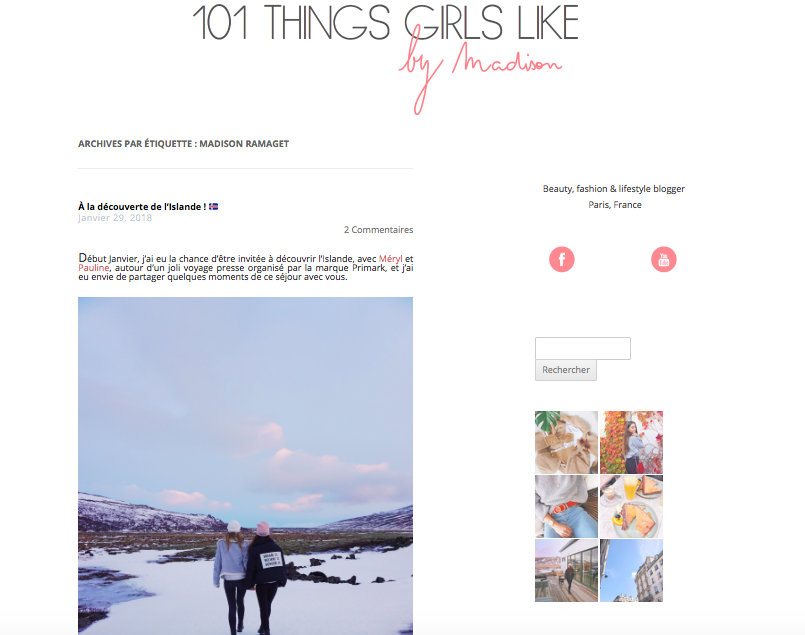Follow the Méryl link
805x635 pixels.
point(391,258)
